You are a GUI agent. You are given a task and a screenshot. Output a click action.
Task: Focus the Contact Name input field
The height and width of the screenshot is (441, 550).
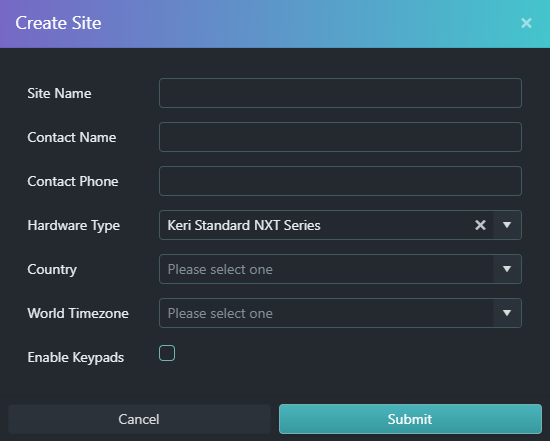coord(340,137)
